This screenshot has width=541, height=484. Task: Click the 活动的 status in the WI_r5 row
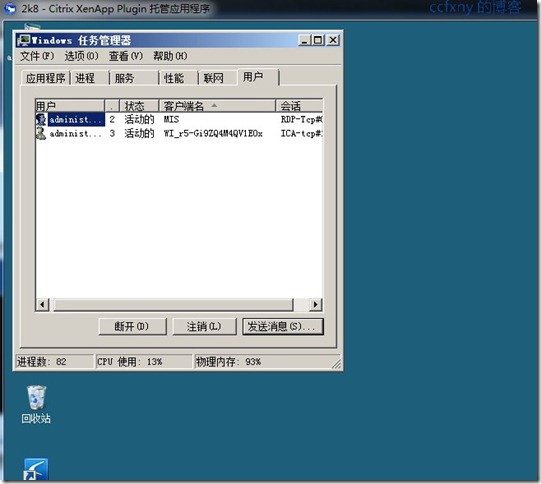[139, 133]
